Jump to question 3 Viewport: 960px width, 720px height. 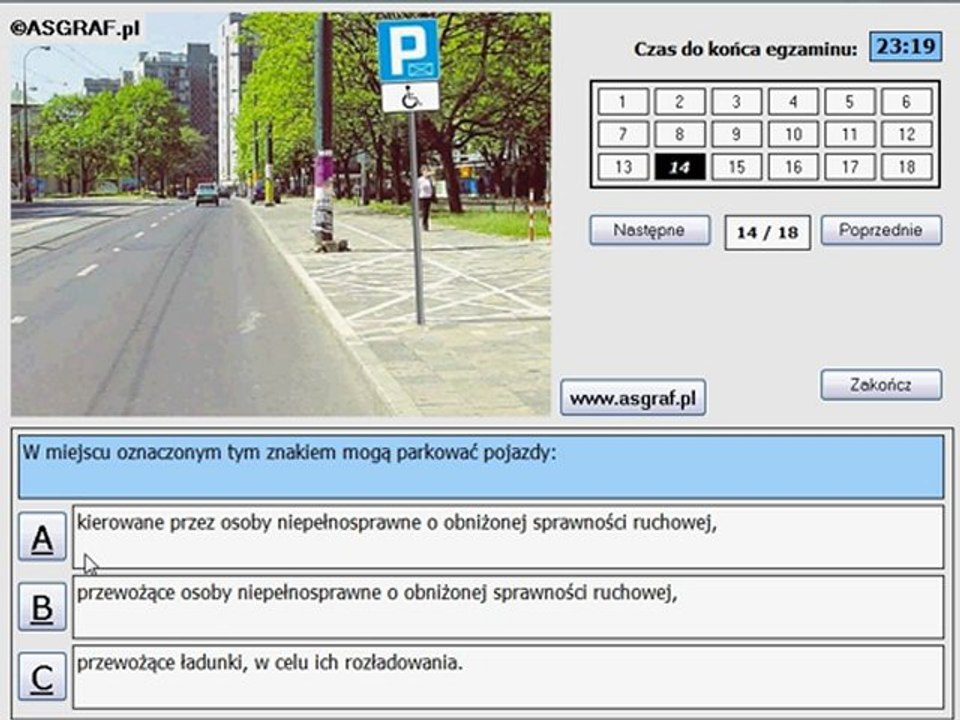[x=737, y=102]
